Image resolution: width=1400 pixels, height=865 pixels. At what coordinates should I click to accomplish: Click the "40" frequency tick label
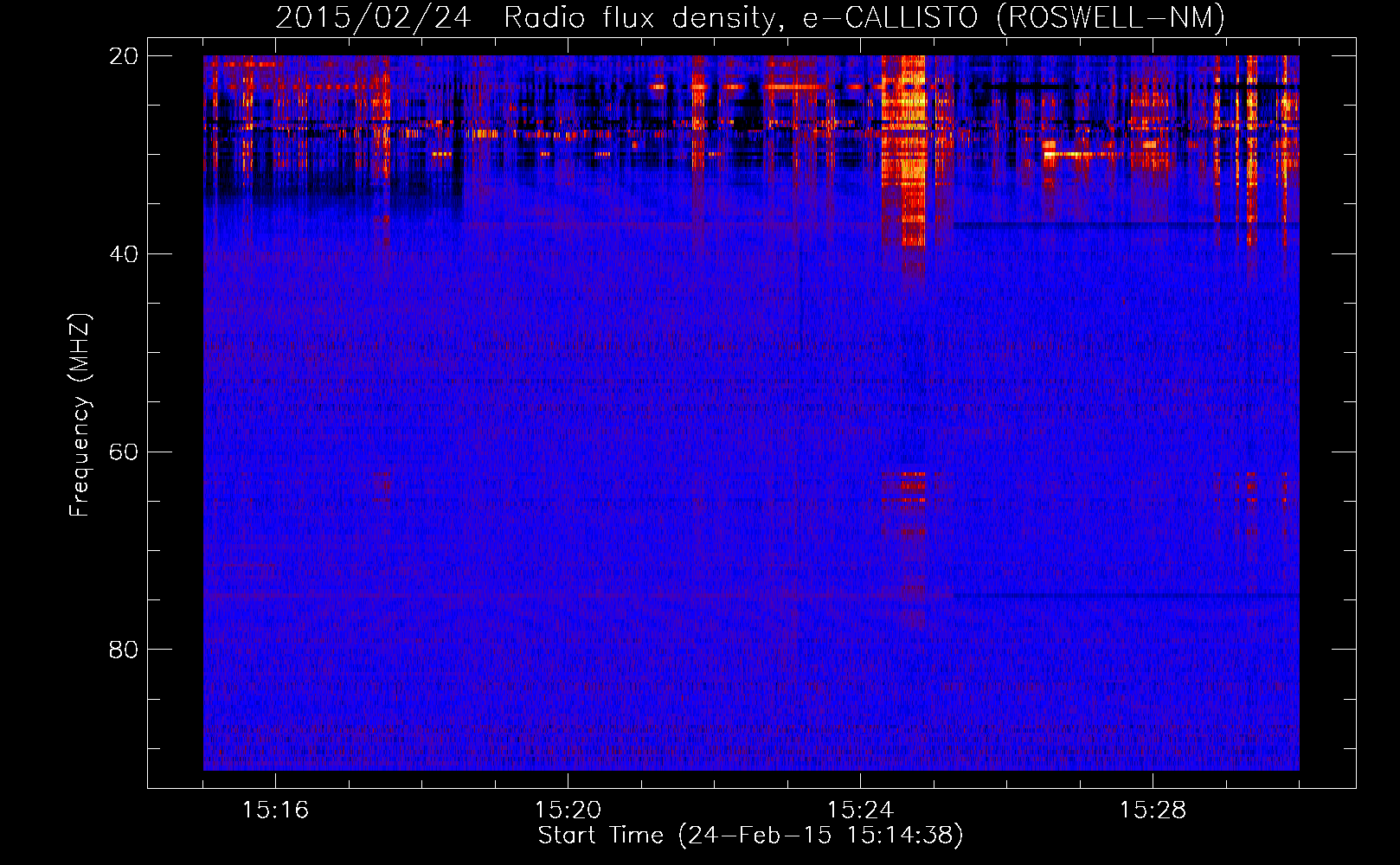124,254
